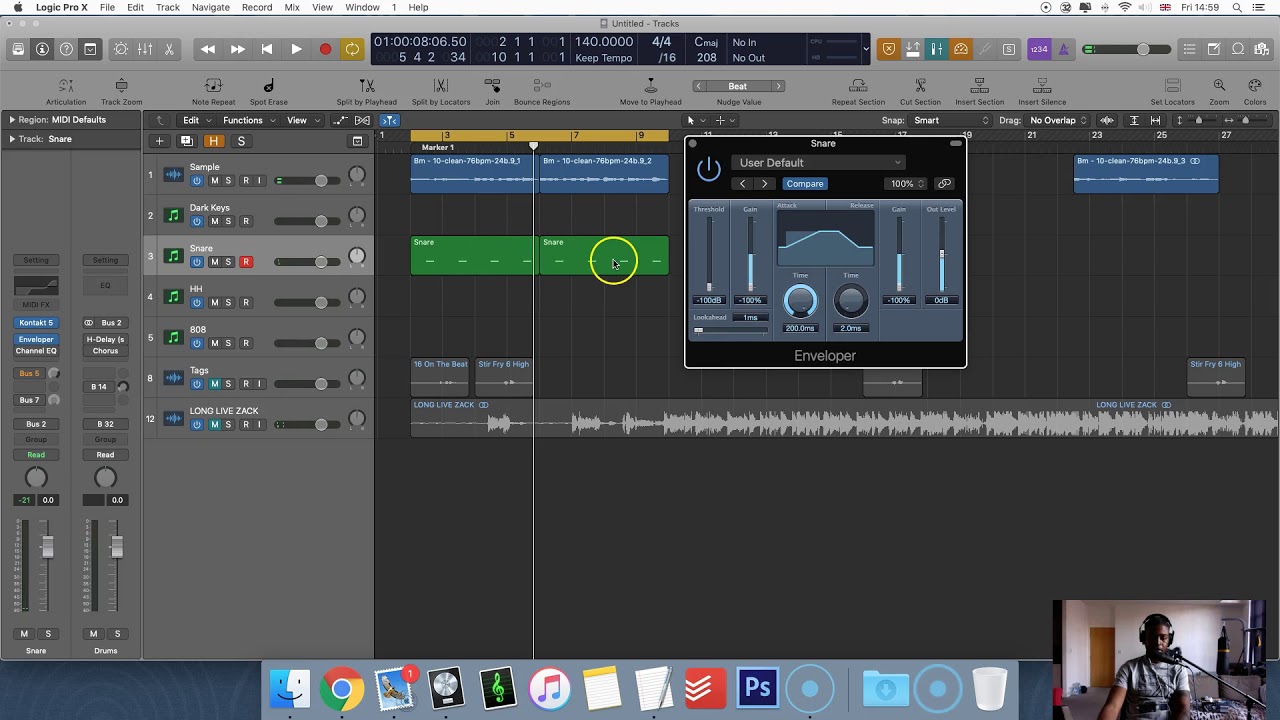Image resolution: width=1280 pixels, height=720 pixels.
Task: Open the Snap Smart dropdown
Action: [x=950, y=120]
